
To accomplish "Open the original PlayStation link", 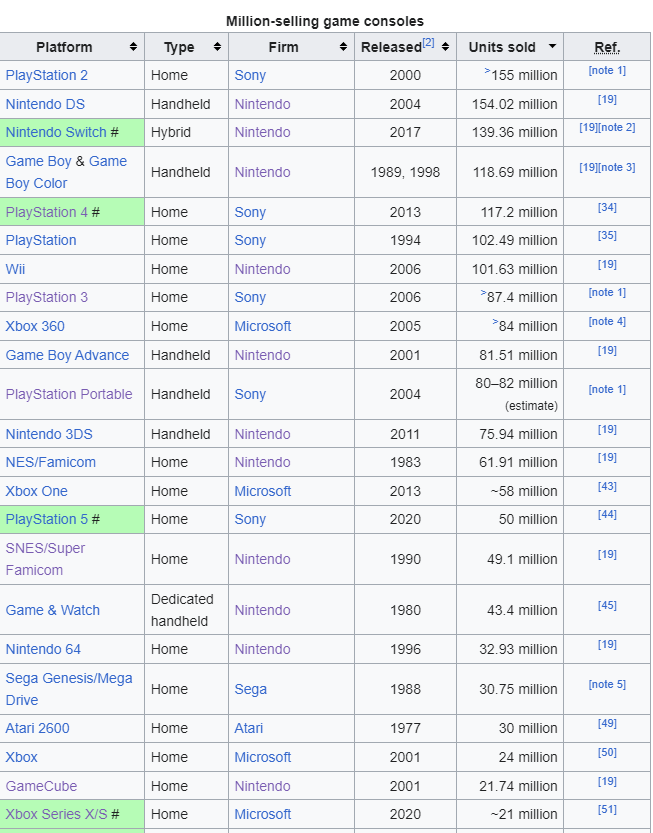I will (x=41, y=240).
